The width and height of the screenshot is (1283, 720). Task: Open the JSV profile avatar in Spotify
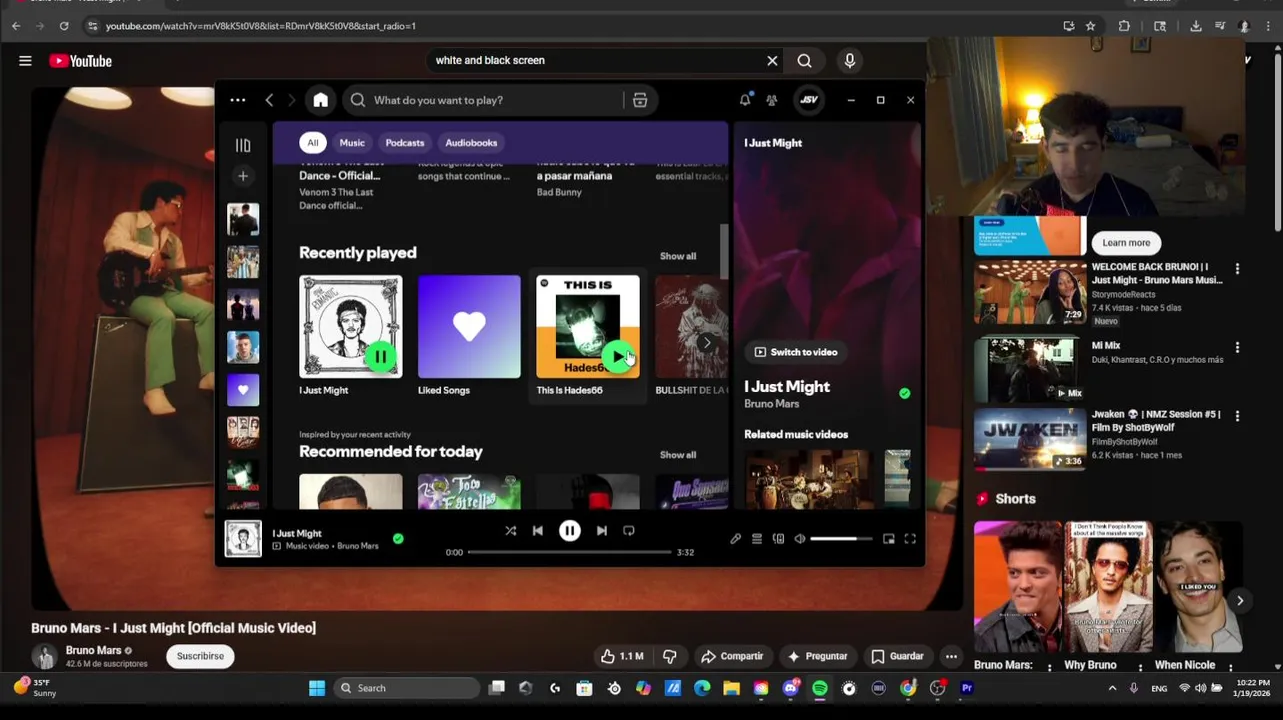(x=809, y=100)
